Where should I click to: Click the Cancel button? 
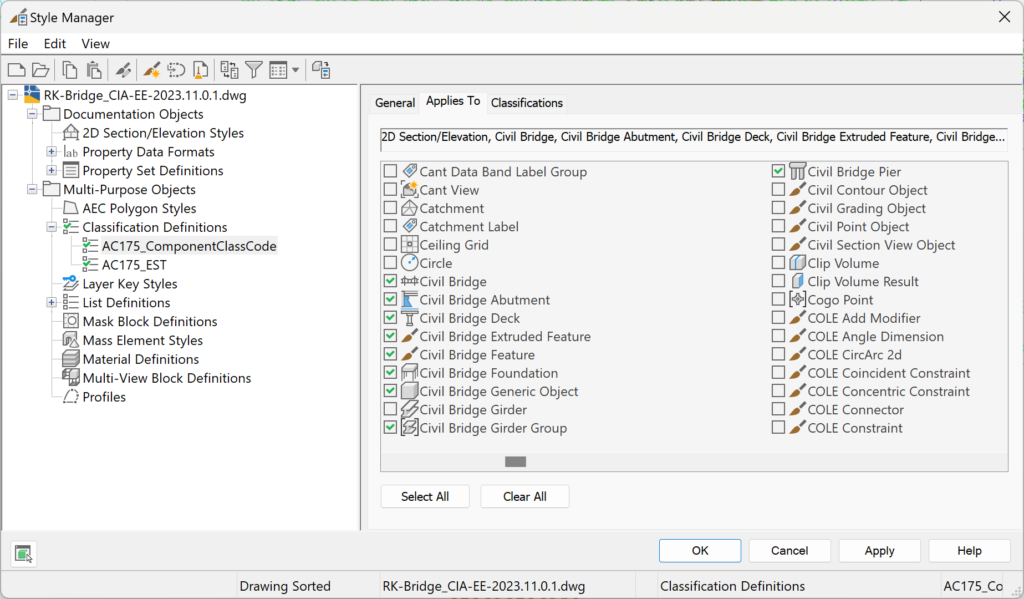[x=790, y=551]
